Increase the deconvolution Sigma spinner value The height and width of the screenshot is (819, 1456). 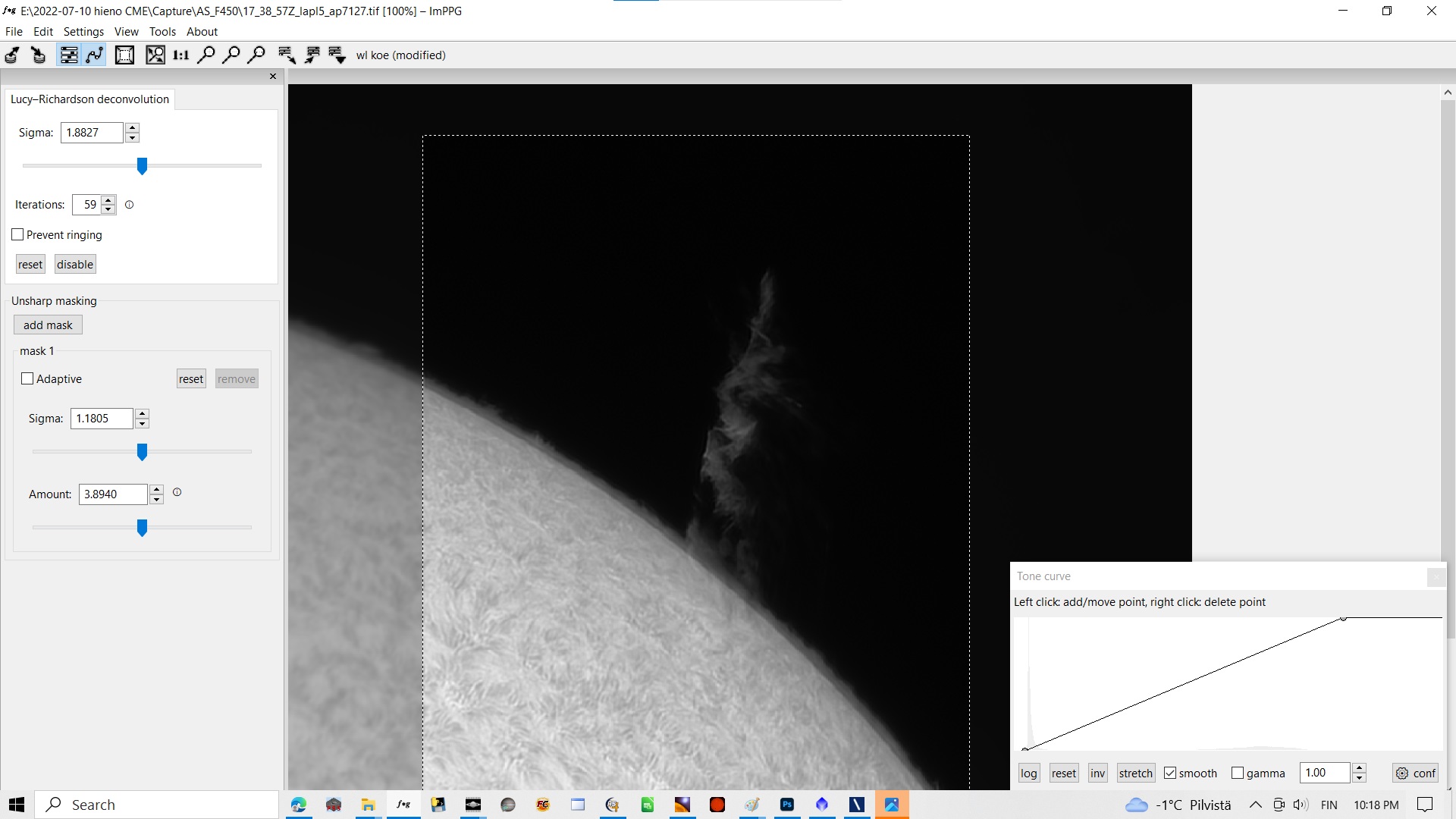(x=133, y=127)
